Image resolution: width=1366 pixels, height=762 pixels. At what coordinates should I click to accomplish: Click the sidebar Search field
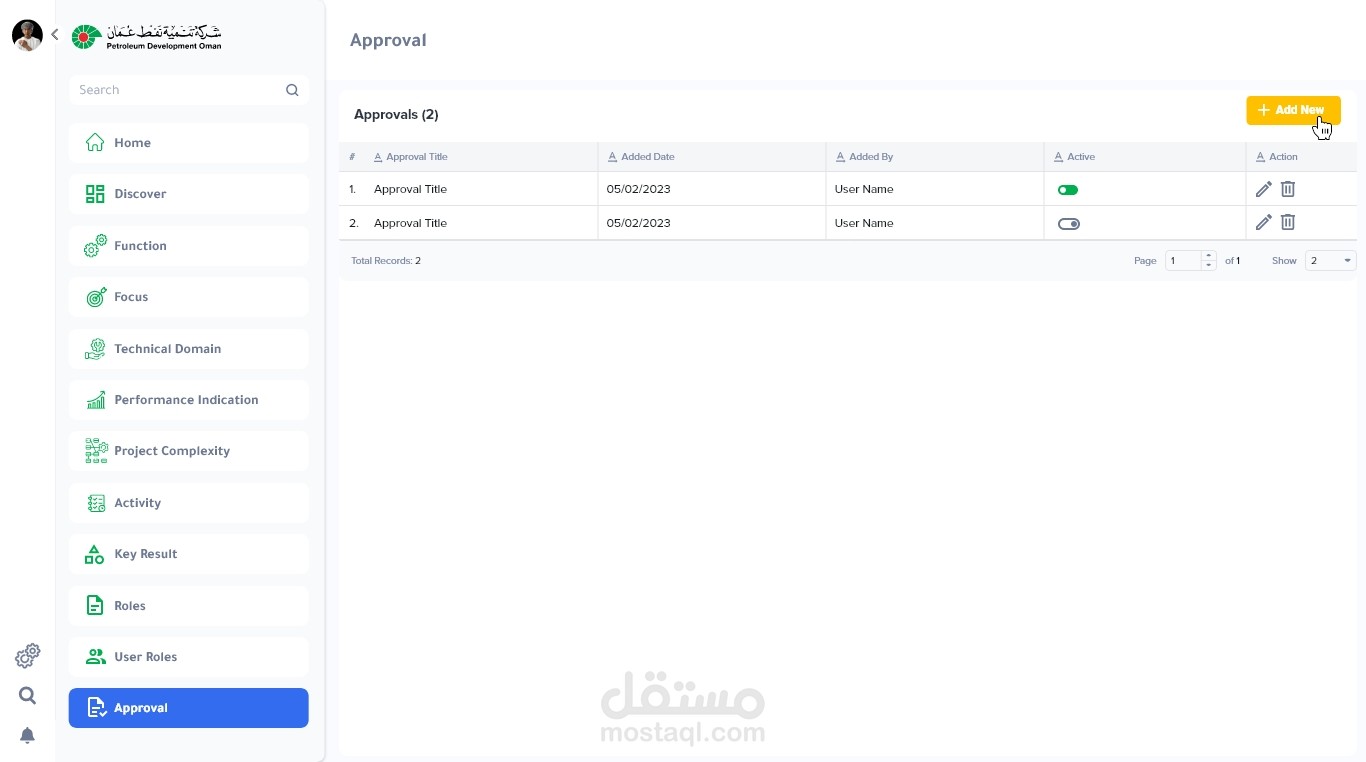[189, 90]
